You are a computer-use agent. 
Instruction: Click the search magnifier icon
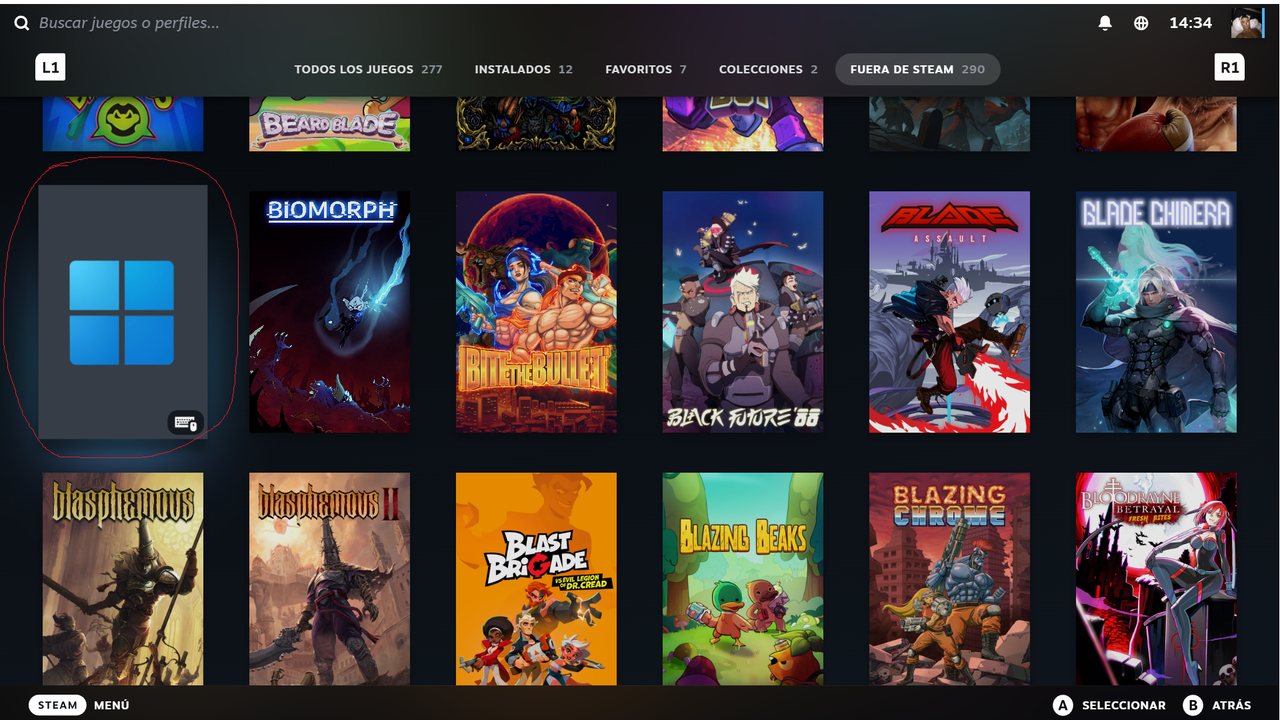point(22,23)
